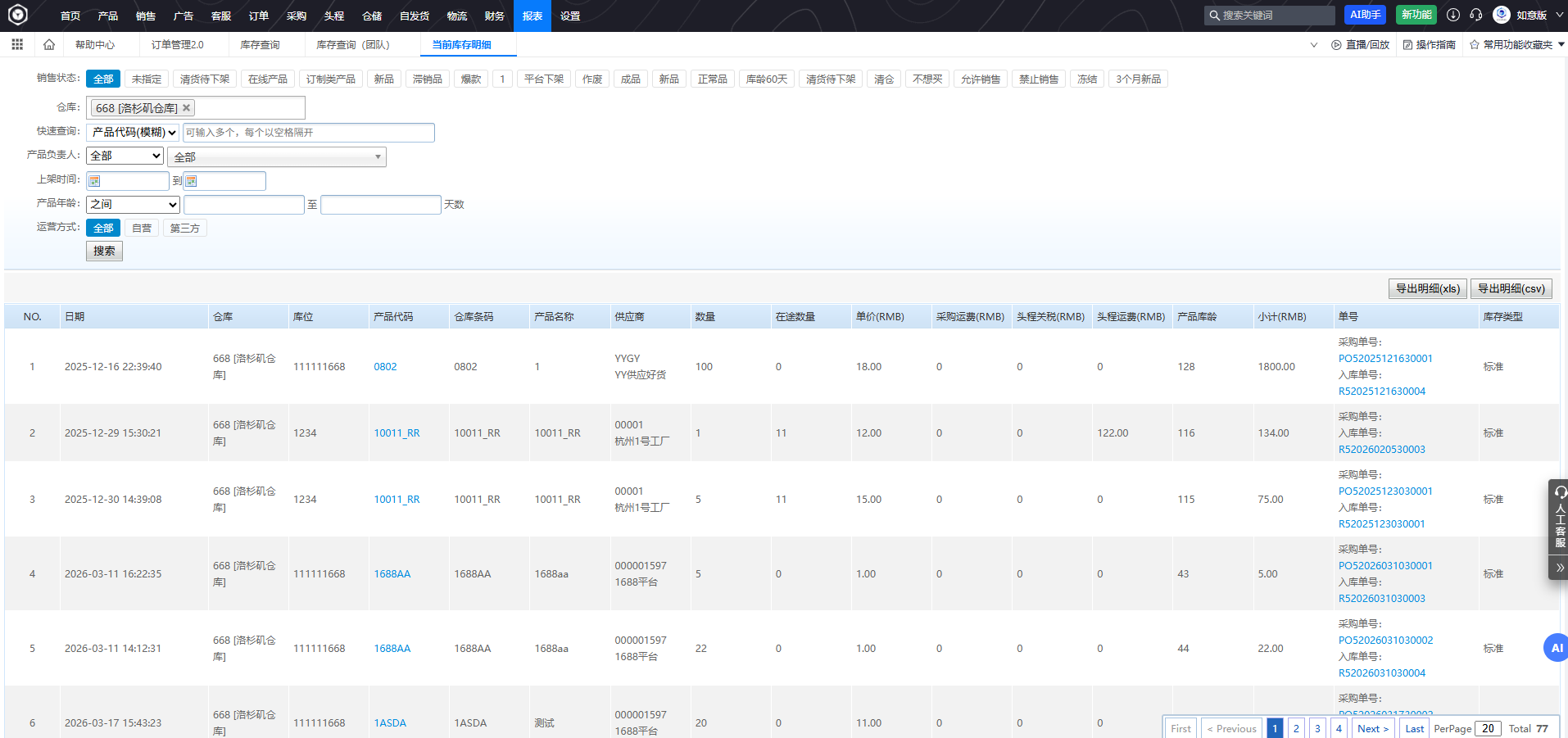1568x738 pixels.
Task: Click the 导出明细(xls) export button
Action: (1427, 288)
